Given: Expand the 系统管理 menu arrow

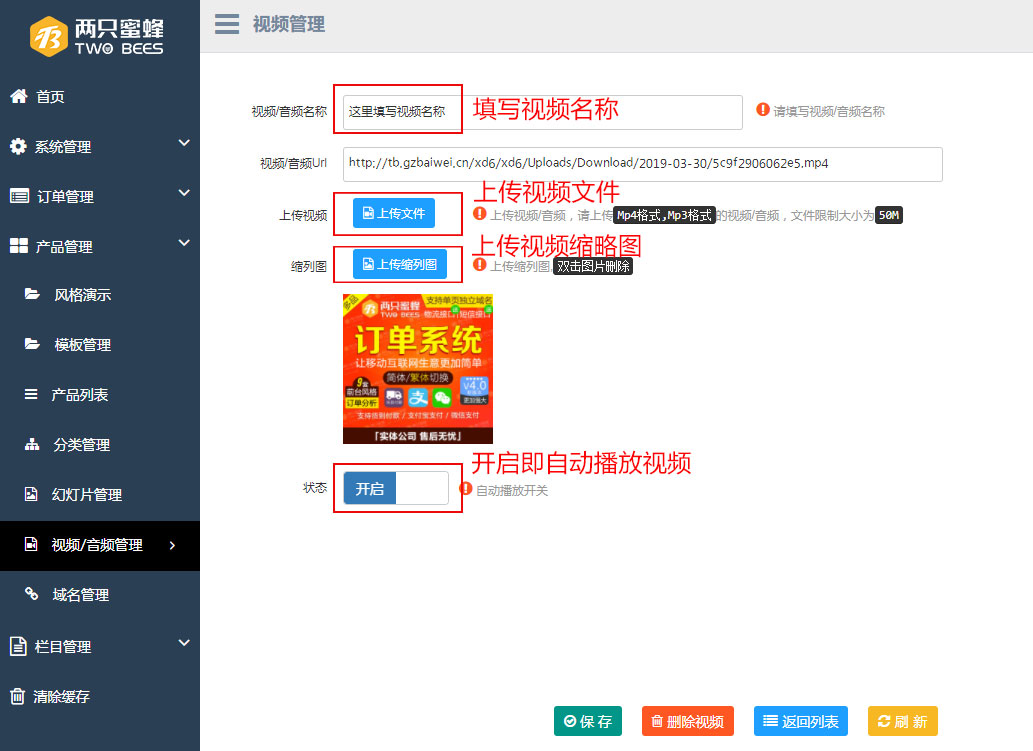Looking at the screenshot, I should click(184, 143).
